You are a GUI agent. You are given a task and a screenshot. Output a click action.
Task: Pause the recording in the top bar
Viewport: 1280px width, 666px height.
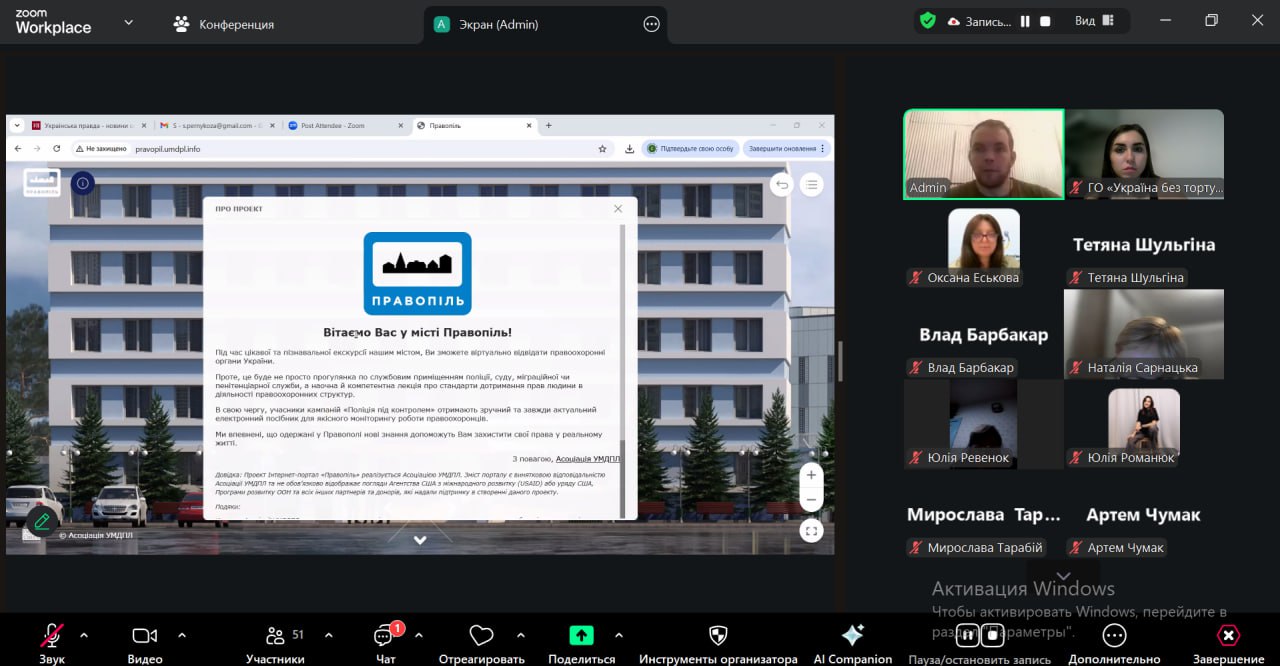(1025, 21)
